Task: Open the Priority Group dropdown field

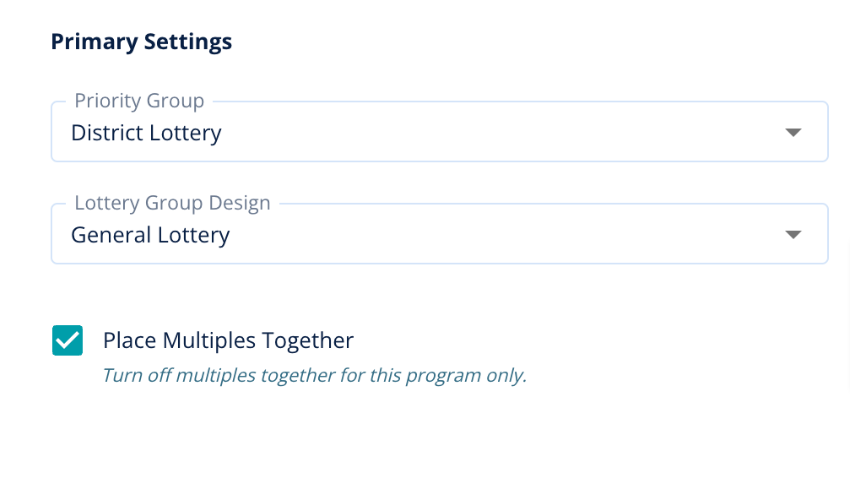Action: (x=439, y=132)
